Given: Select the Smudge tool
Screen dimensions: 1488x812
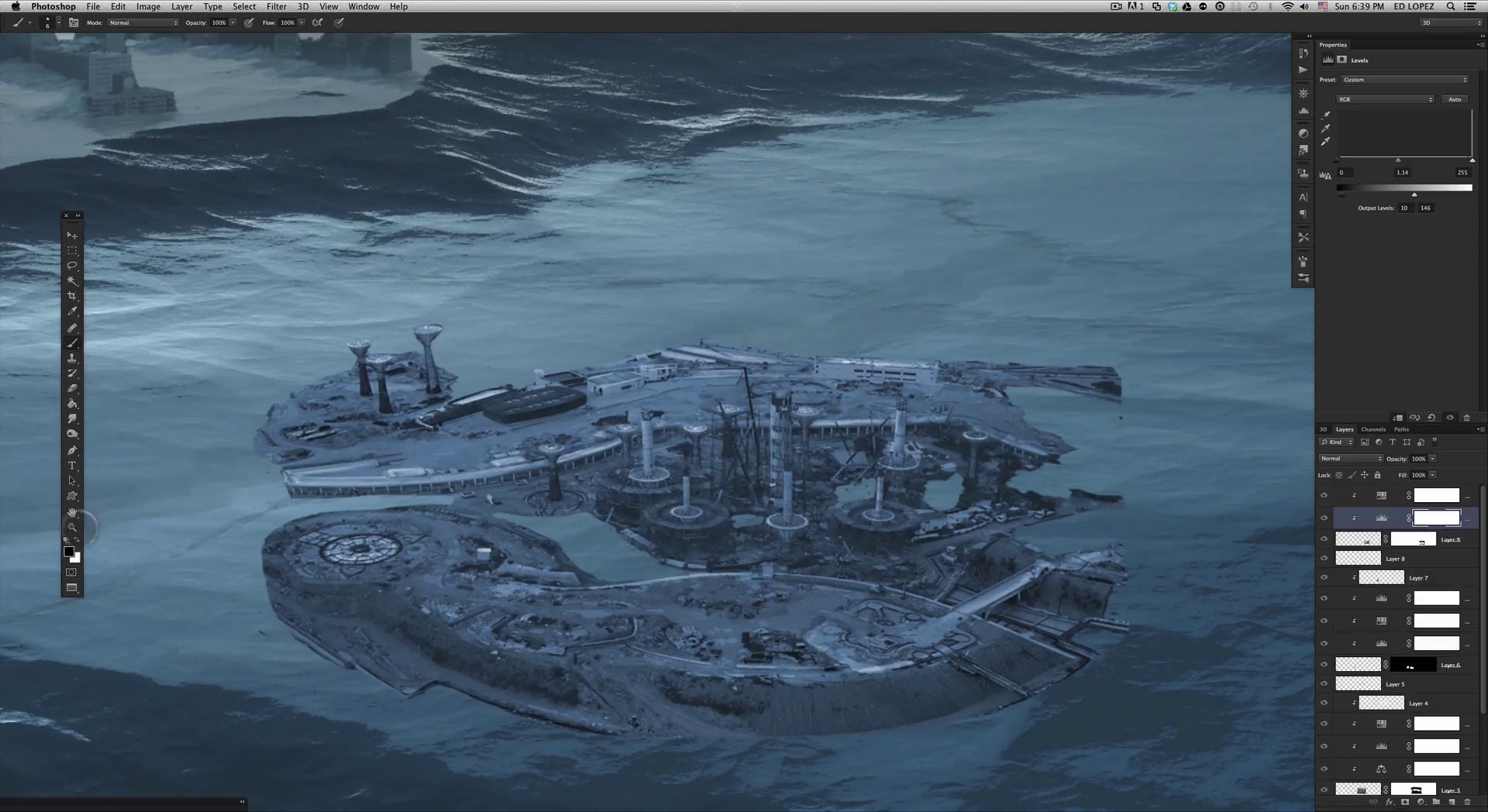Looking at the screenshot, I should tap(72, 419).
